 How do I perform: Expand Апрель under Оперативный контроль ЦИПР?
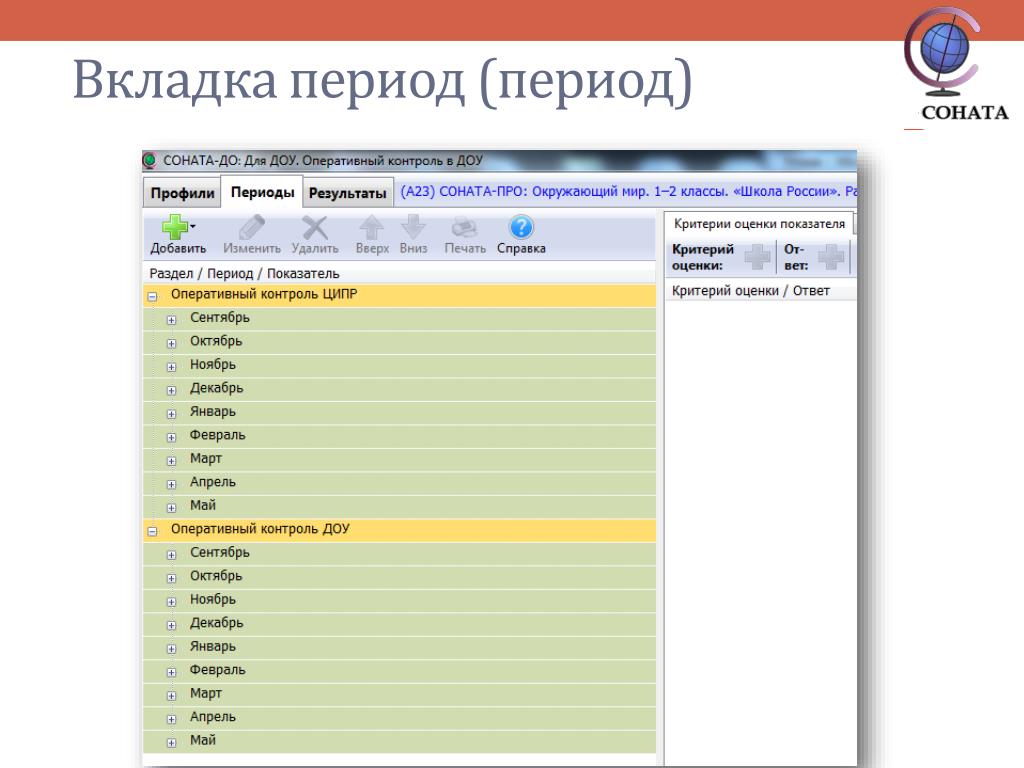click(x=171, y=485)
